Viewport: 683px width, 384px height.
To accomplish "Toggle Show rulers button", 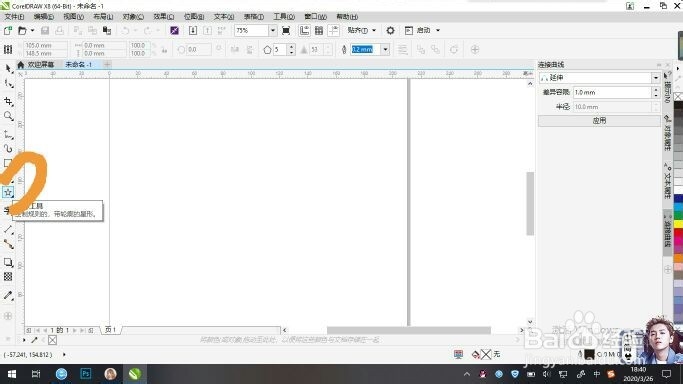I will pyautogui.click(x=304, y=30).
